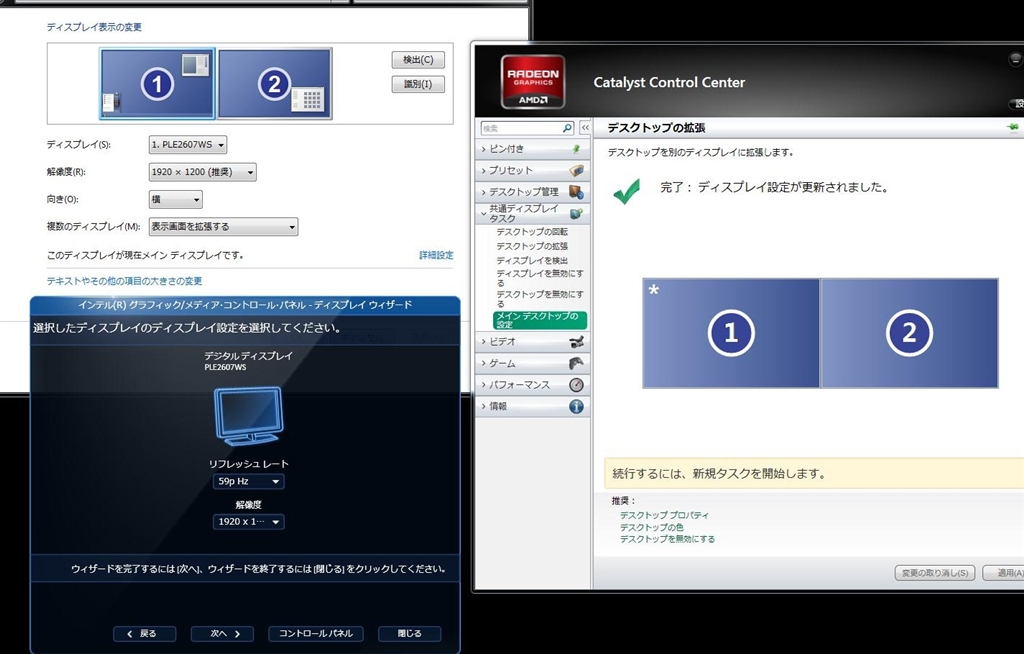
Task: Click the blue info icon beside 情報
Action: tap(576, 406)
